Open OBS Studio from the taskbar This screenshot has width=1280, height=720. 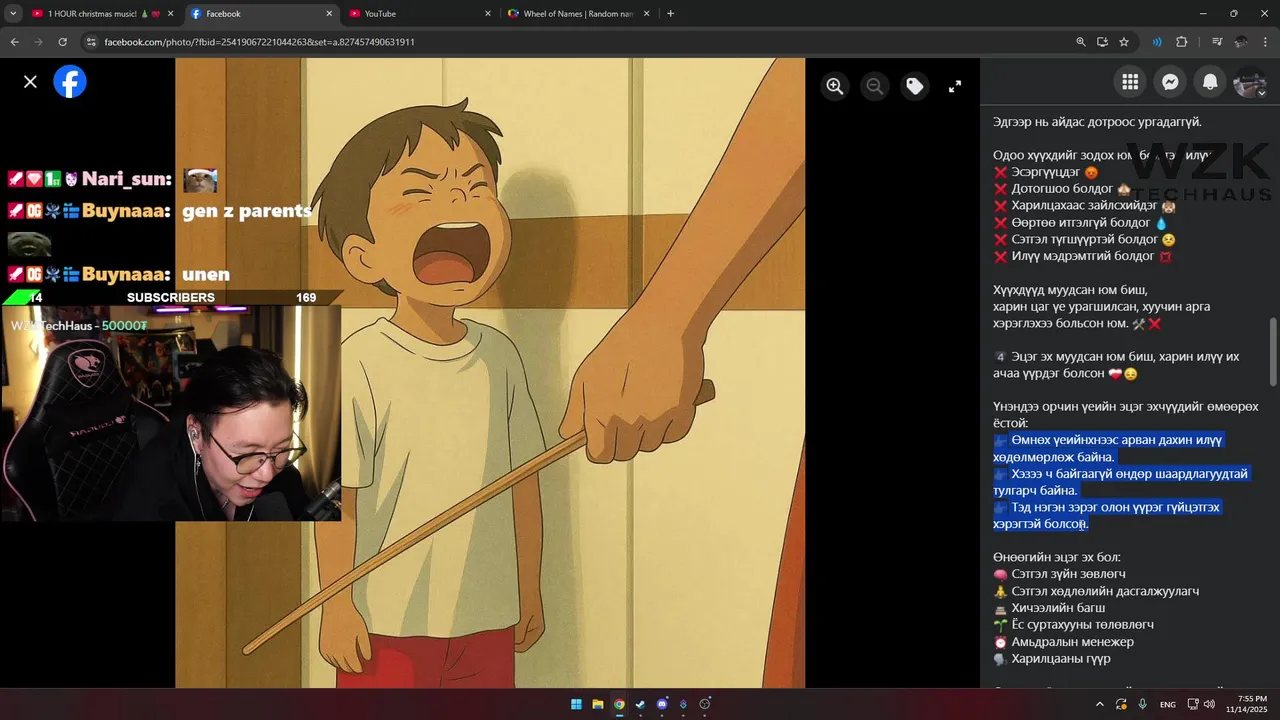pyautogui.click(x=705, y=704)
